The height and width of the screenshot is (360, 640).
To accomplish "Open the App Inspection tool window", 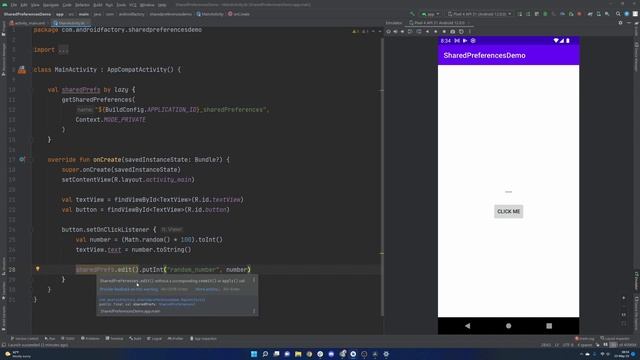I will coord(203,339).
